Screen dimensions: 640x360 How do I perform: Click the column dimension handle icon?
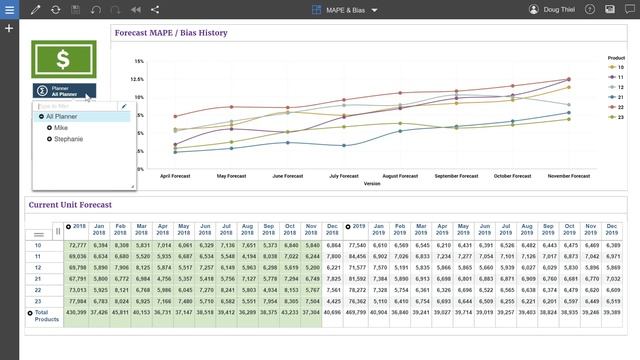point(58,231)
